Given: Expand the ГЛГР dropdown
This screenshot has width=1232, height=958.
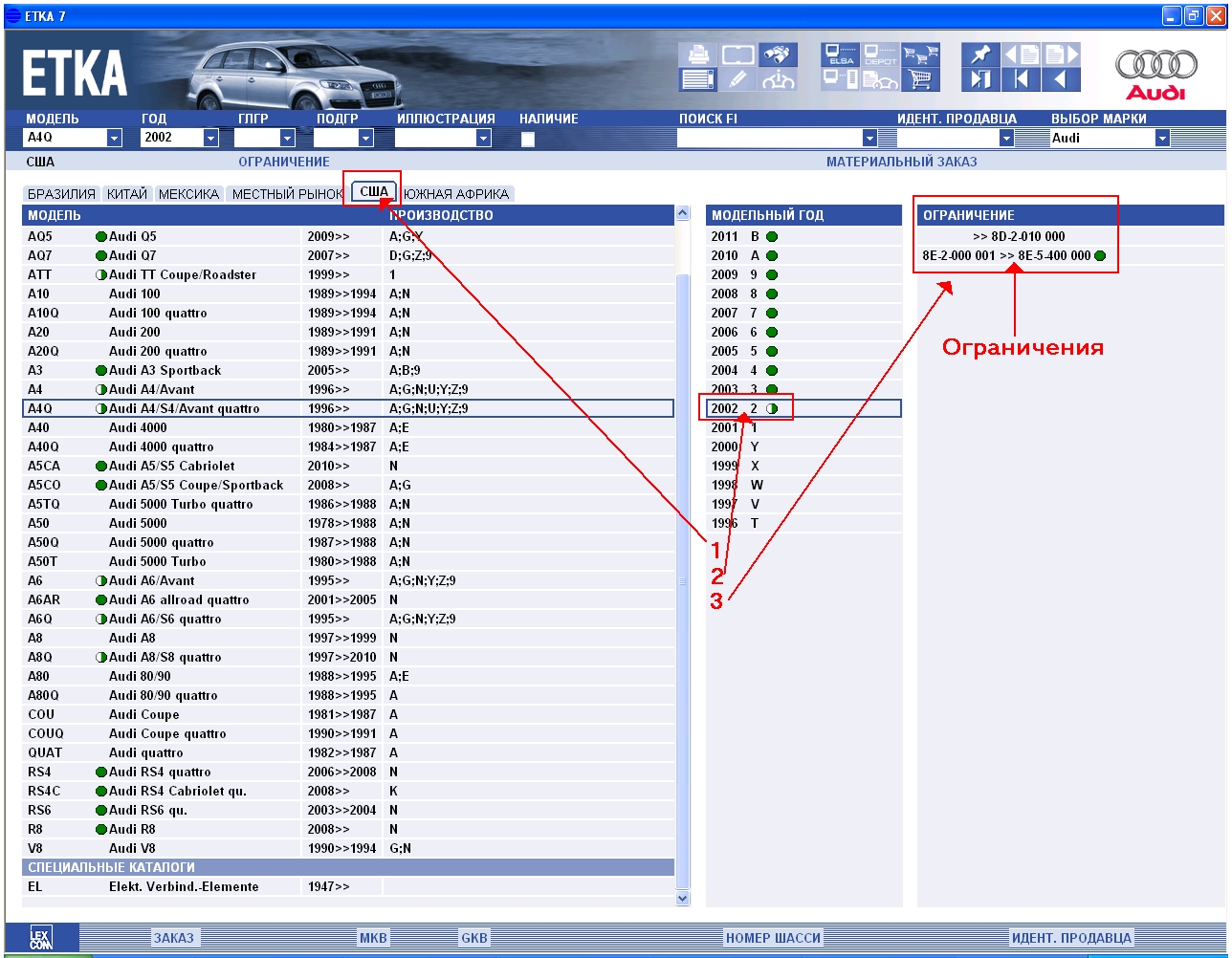Looking at the screenshot, I should [x=287, y=138].
